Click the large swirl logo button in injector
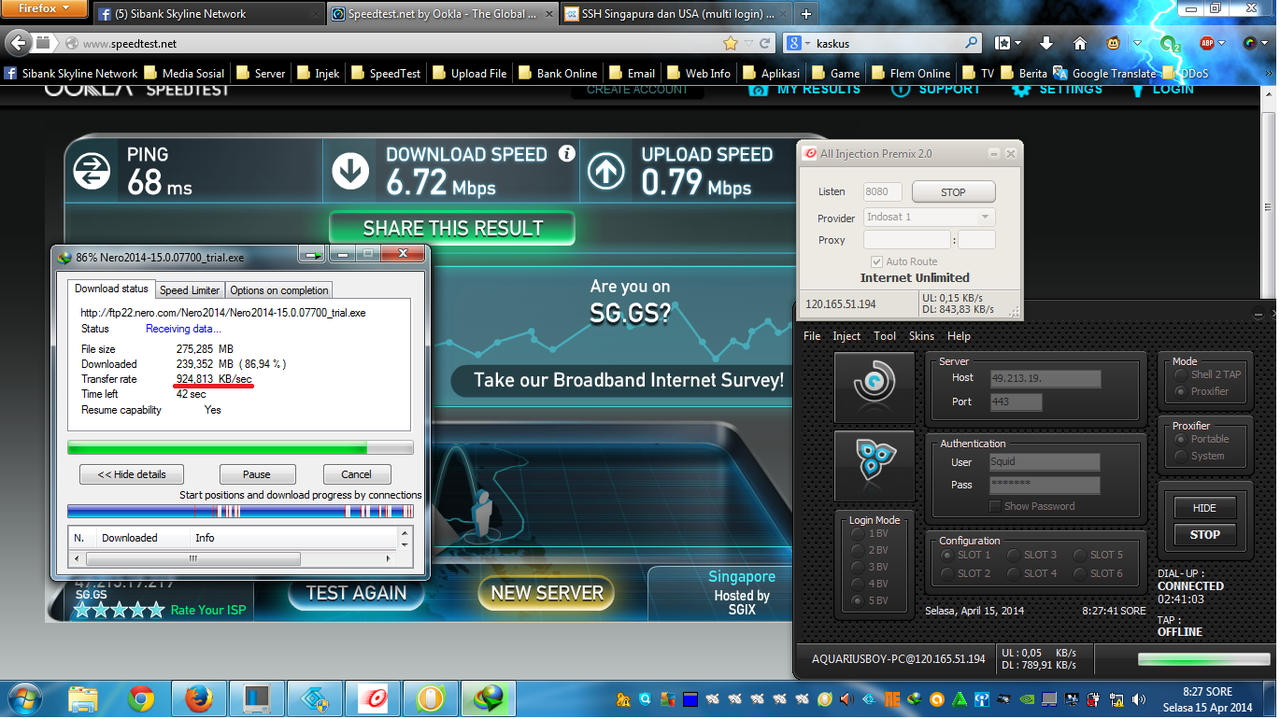The image size is (1280, 719). pyautogui.click(x=874, y=387)
